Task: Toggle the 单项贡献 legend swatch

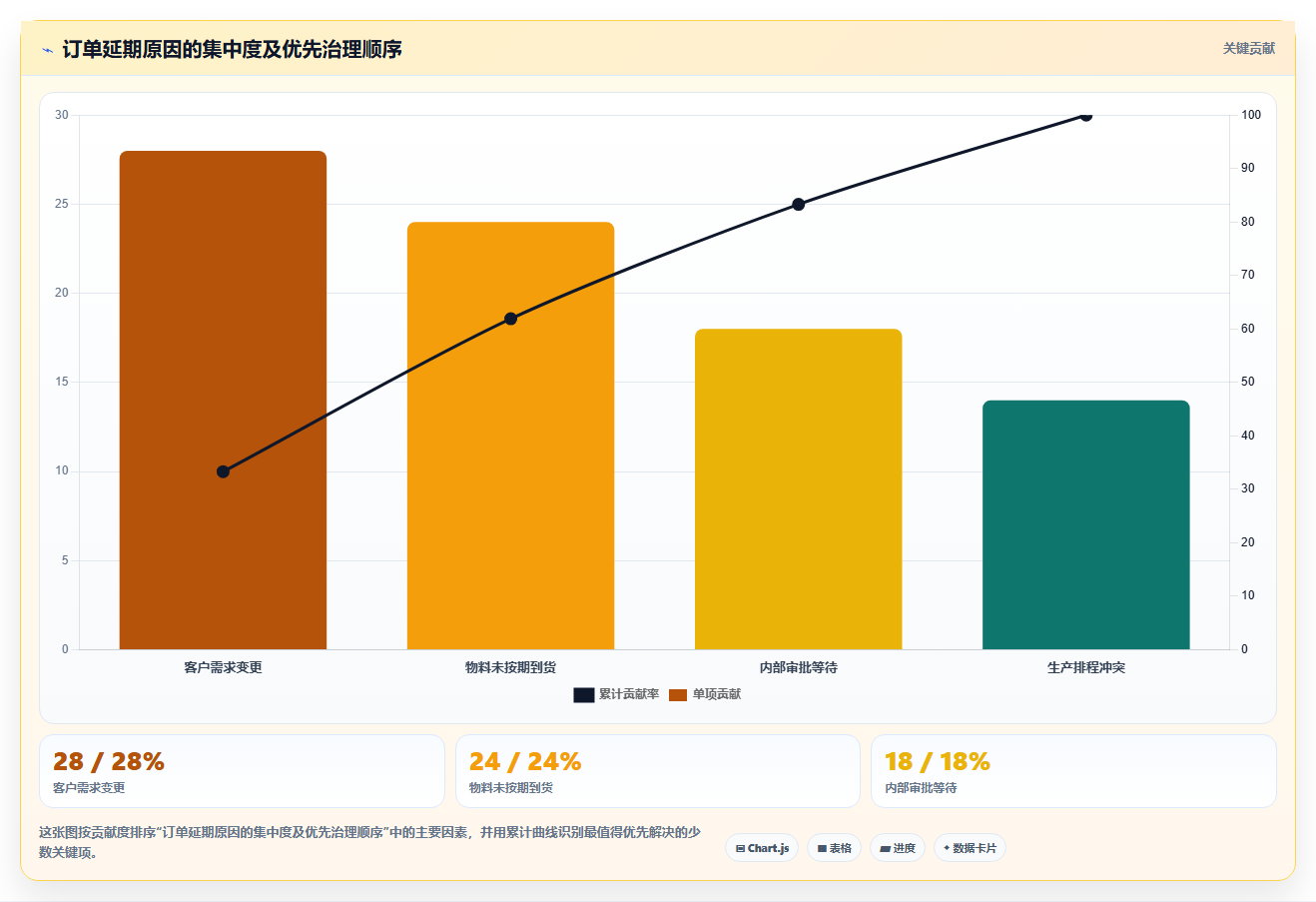Action: [678, 695]
